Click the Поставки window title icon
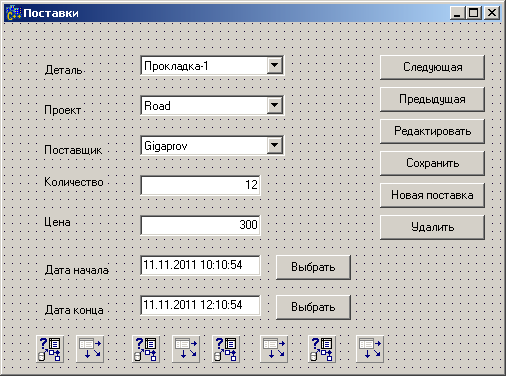 [13, 13]
